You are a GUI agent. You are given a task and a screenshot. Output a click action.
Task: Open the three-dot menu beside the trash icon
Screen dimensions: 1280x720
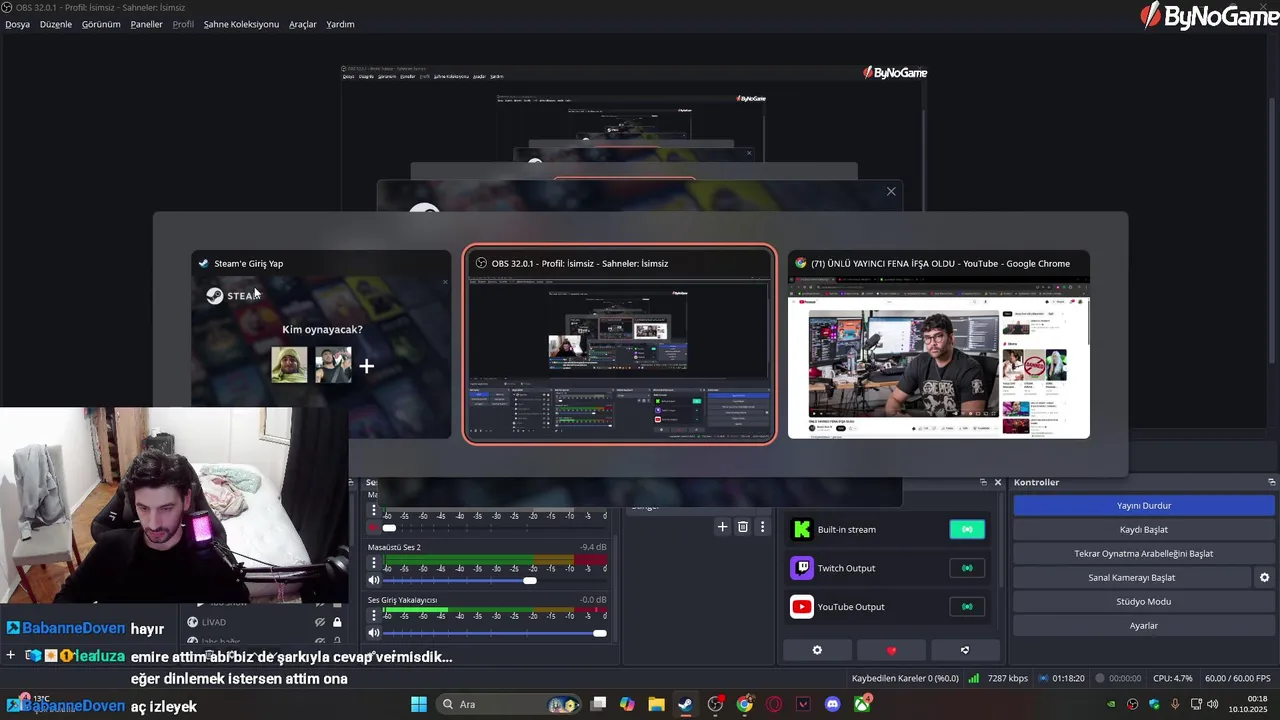tap(762, 527)
